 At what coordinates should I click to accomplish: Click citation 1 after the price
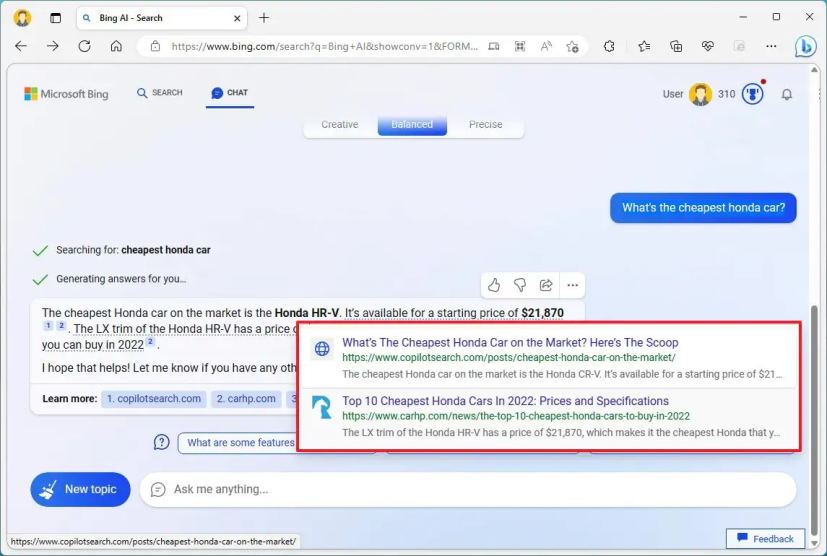tap(49, 326)
